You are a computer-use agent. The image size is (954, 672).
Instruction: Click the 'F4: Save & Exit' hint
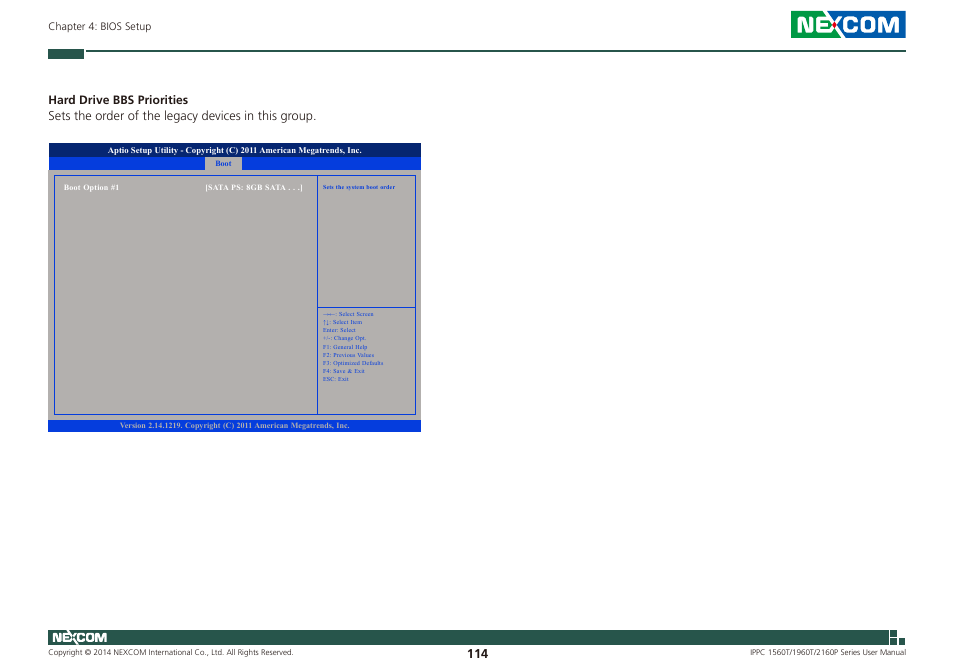(x=344, y=371)
